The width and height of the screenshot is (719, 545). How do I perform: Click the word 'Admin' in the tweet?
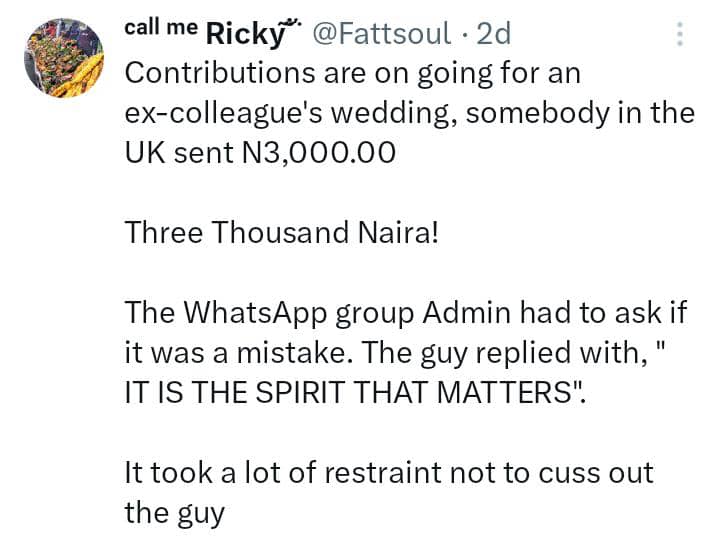(467, 313)
